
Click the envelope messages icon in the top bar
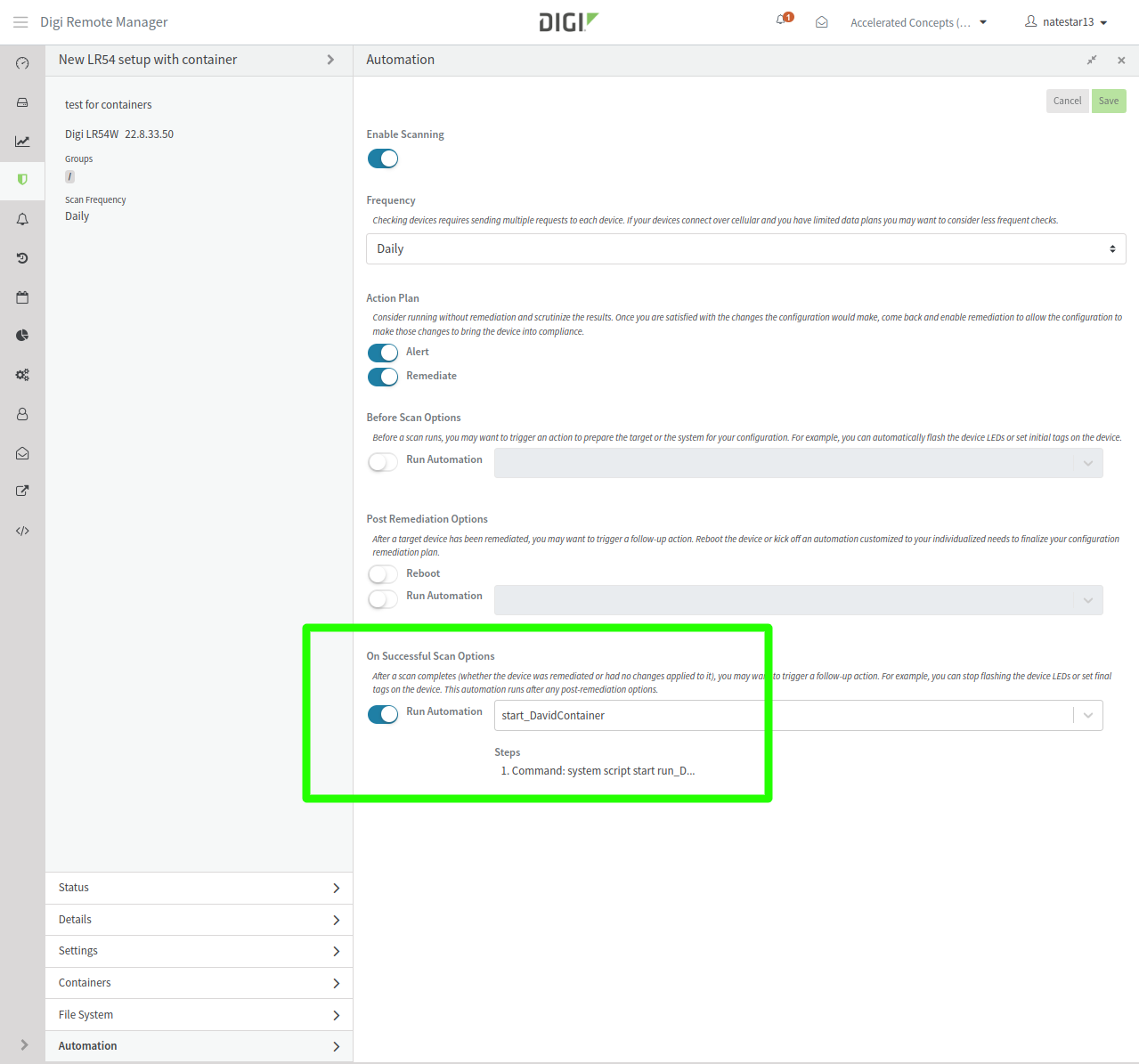click(822, 22)
